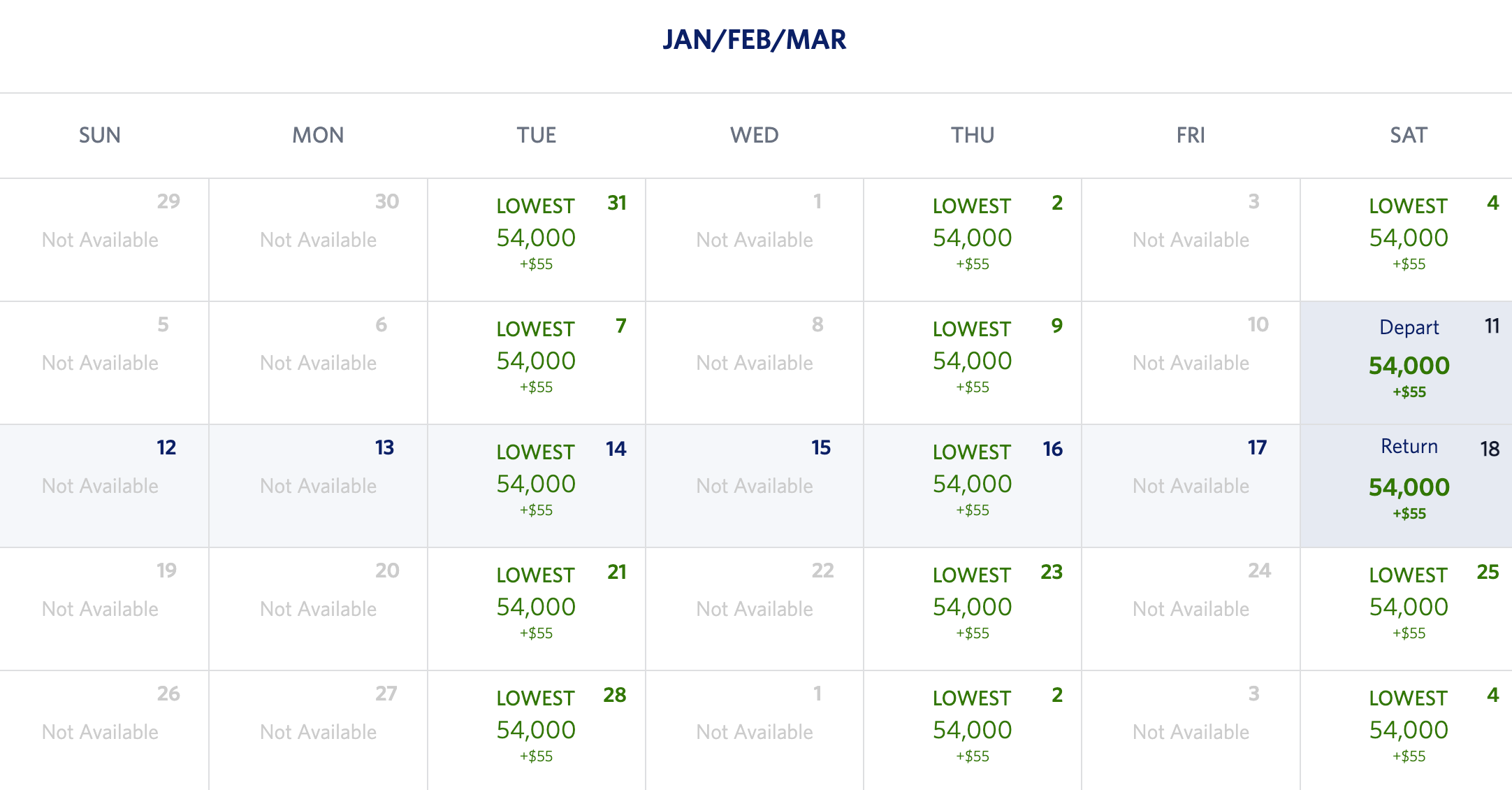Viewport: 1512px width, 790px height.
Task: Select Tuesday January 7 as departure date
Action: (535, 360)
